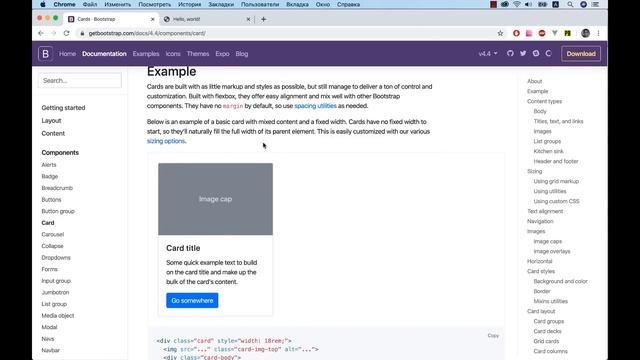Click the browser forward arrow
Image resolution: width=640 pixels, height=360 pixels.
tap(53, 33)
